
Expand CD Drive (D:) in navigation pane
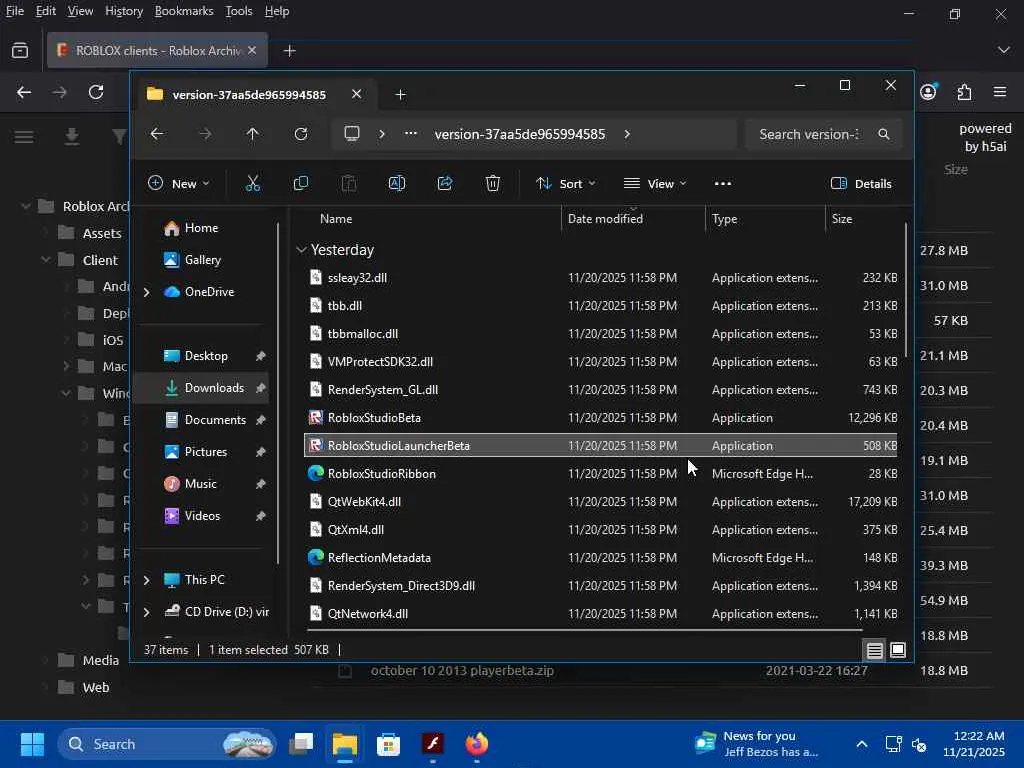pyautogui.click(x=147, y=612)
